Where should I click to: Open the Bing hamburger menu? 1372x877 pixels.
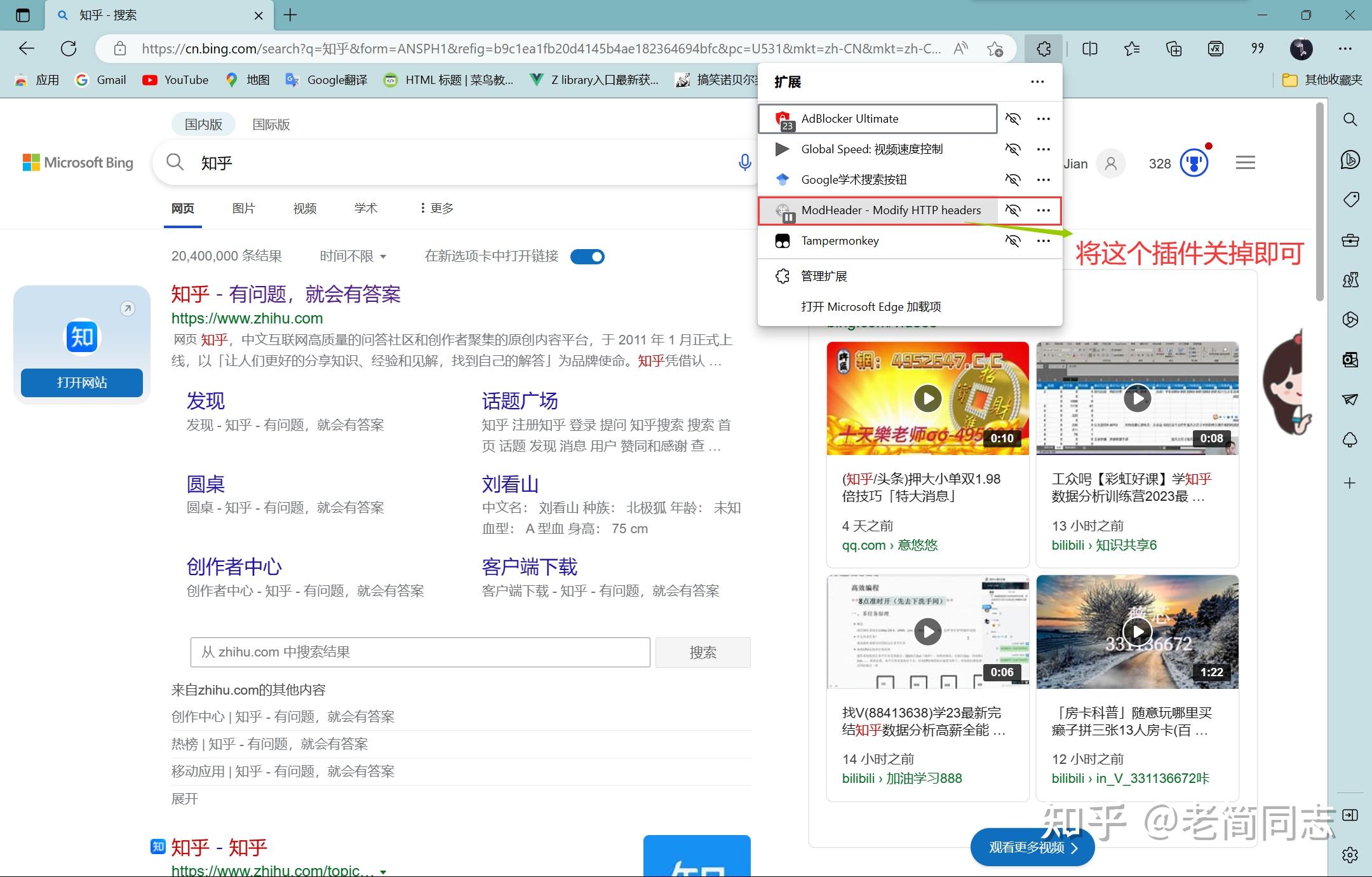(x=1245, y=163)
